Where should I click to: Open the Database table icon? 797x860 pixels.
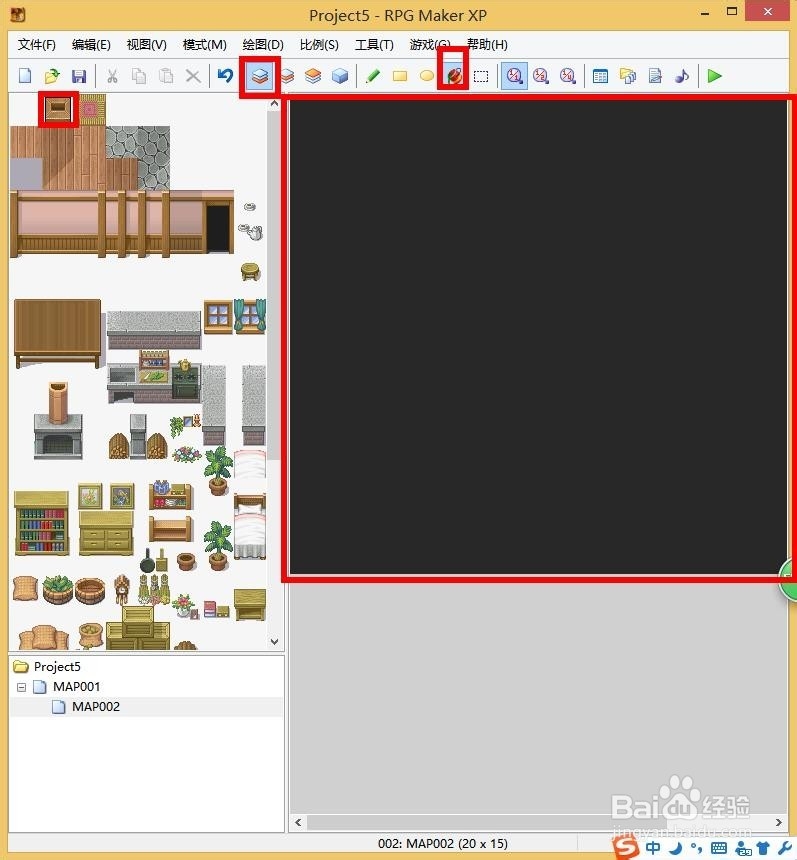(x=601, y=76)
